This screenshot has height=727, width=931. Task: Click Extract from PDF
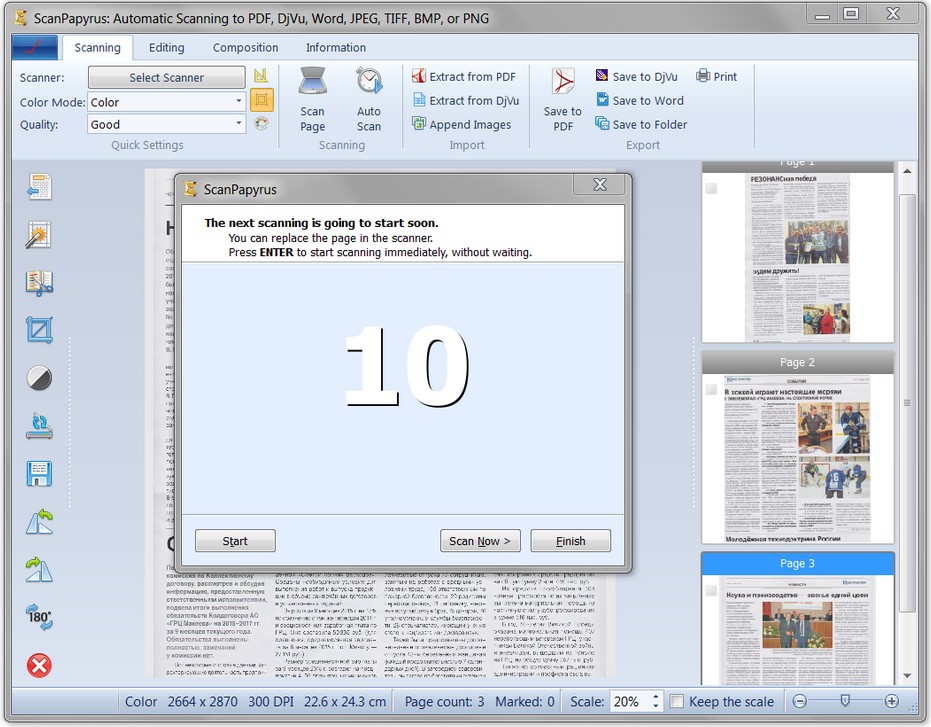coord(464,77)
